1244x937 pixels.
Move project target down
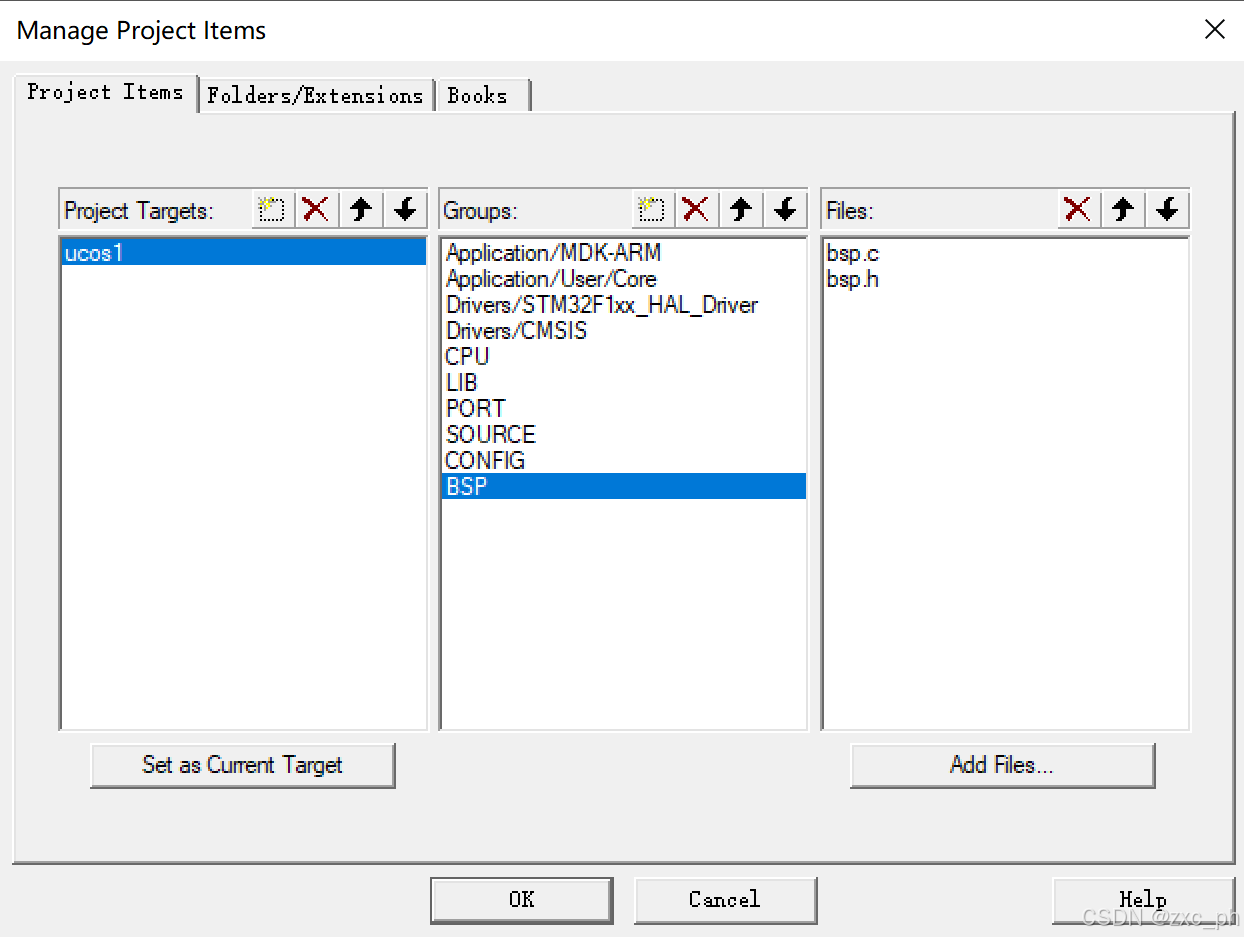[405, 210]
